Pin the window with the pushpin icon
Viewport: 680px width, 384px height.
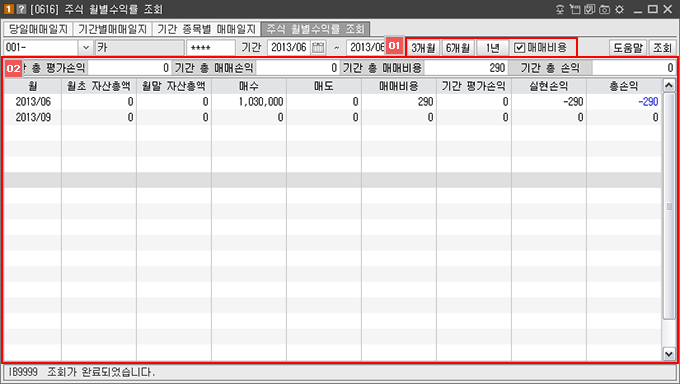pyautogui.click(x=560, y=9)
